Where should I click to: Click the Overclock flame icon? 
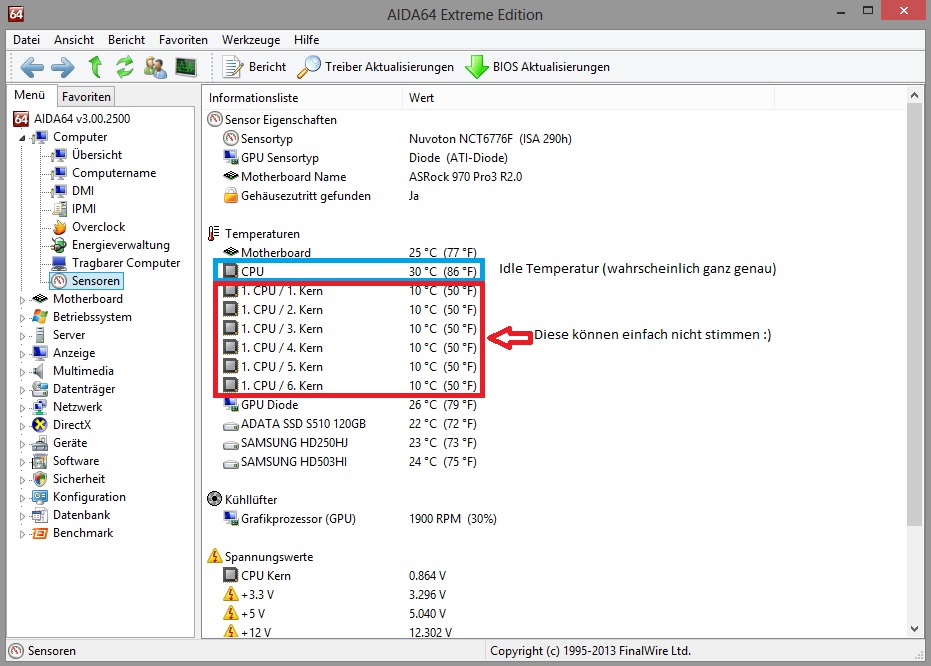click(x=59, y=227)
